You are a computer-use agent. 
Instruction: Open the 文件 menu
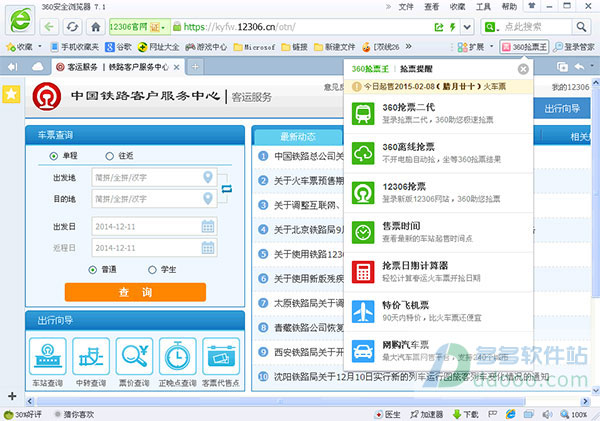[x=406, y=7]
